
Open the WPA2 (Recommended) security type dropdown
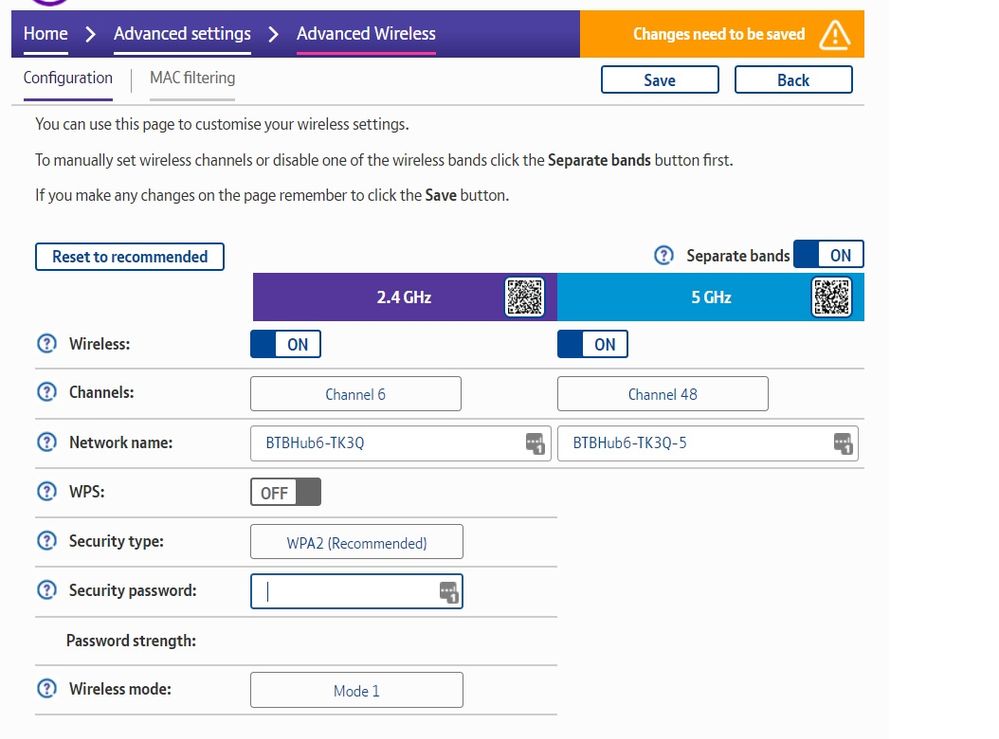pyautogui.click(x=357, y=542)
